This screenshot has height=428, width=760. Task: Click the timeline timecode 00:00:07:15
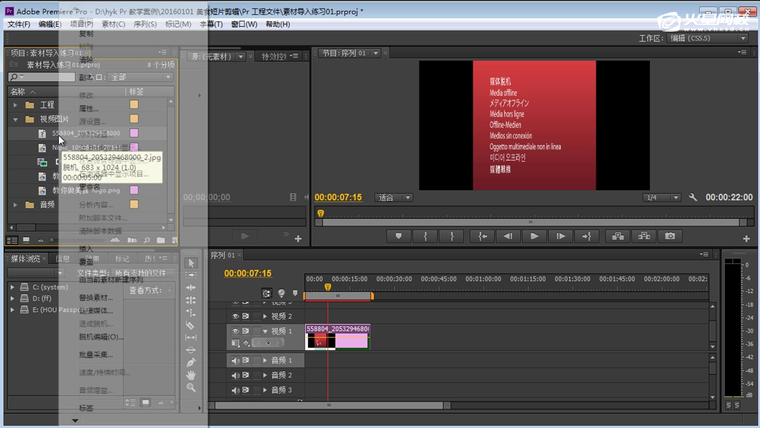coord(248,273)
